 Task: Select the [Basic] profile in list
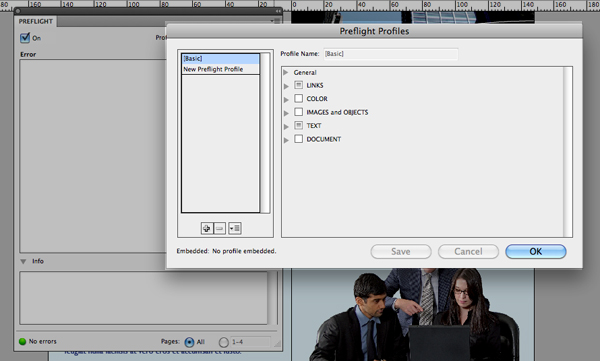coord(220,59)
